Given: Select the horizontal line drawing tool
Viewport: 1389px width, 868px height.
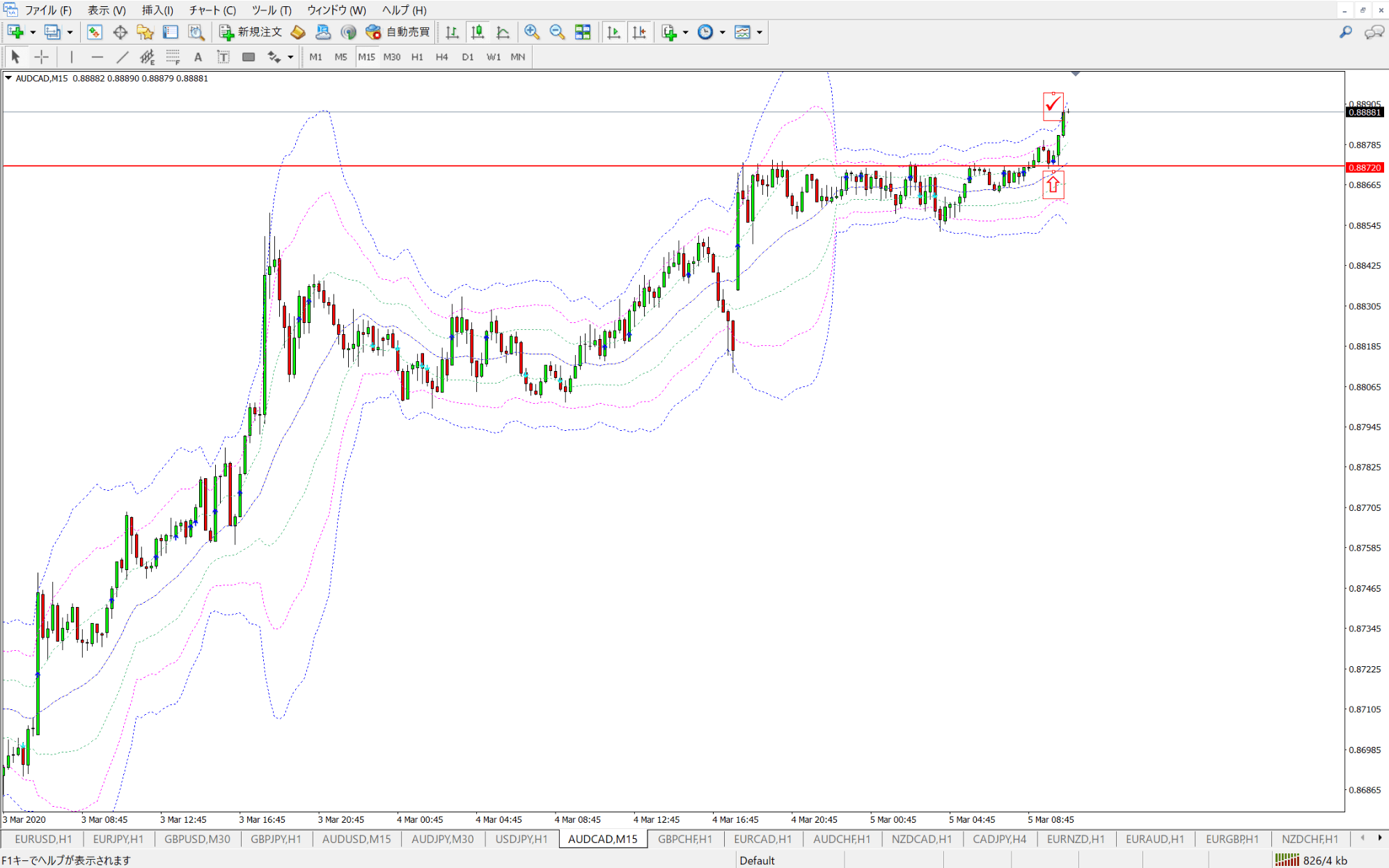Looking at the screenshot, I should 97,57.
